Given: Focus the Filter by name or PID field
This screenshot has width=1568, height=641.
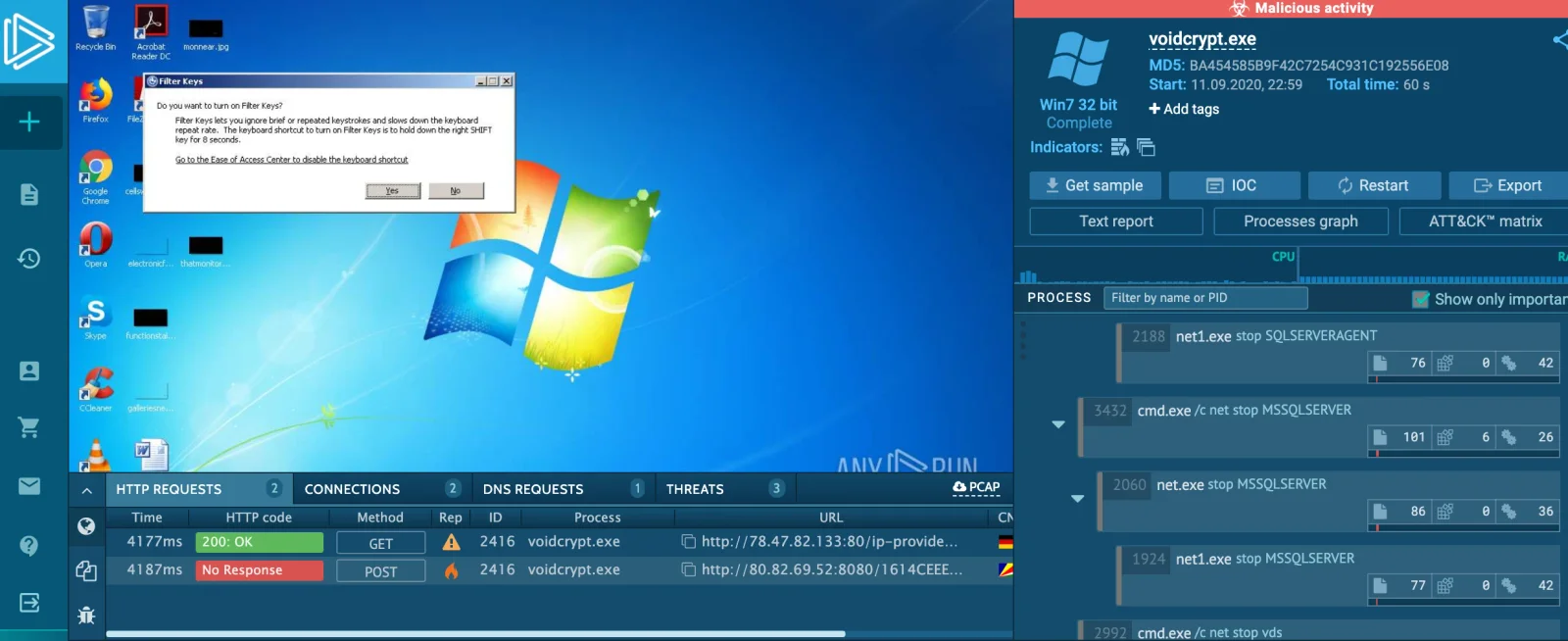Looking at the screenshot, I should [x=1205, y=298].
